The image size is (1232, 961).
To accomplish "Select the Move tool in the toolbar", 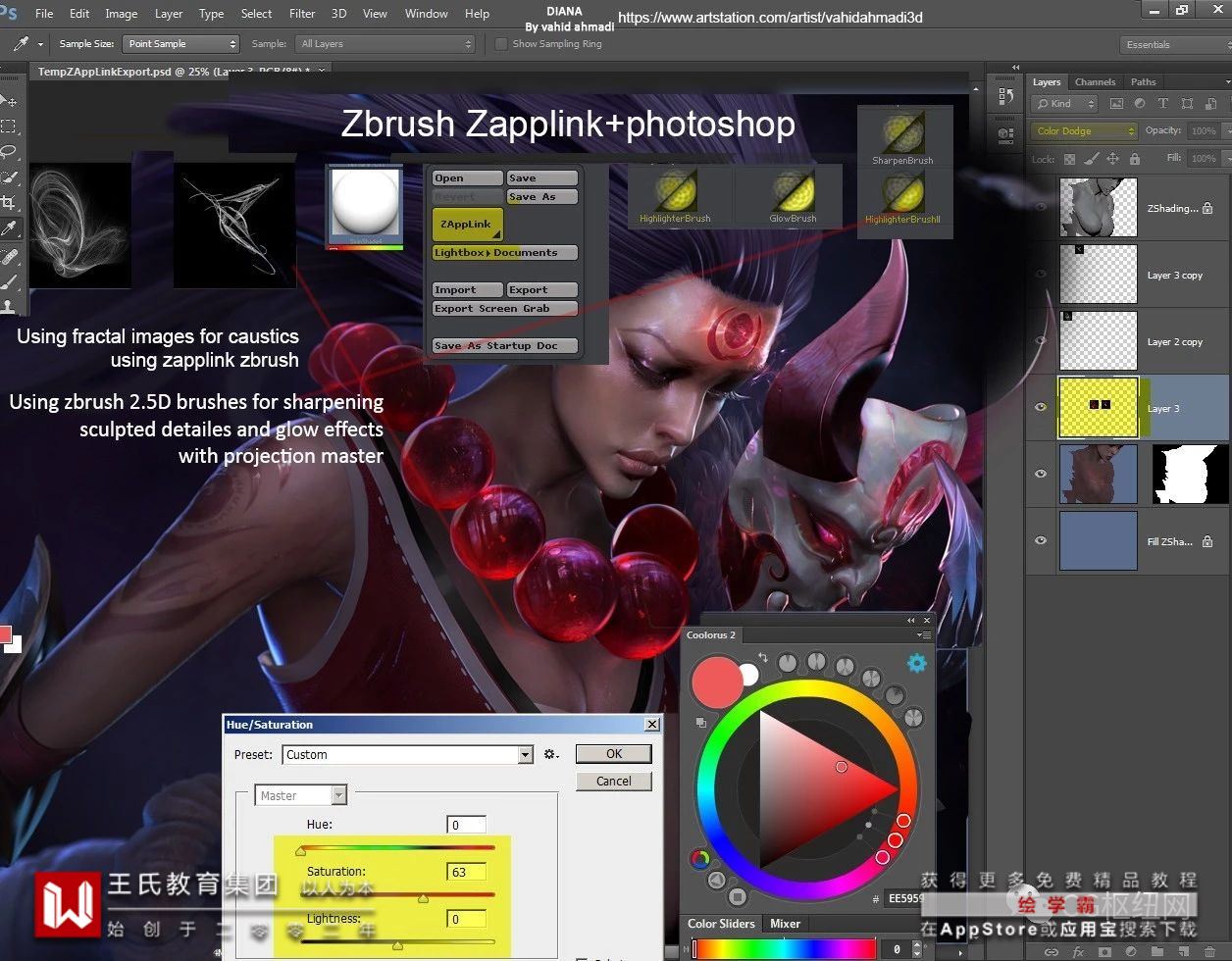I will click(8, 100).
